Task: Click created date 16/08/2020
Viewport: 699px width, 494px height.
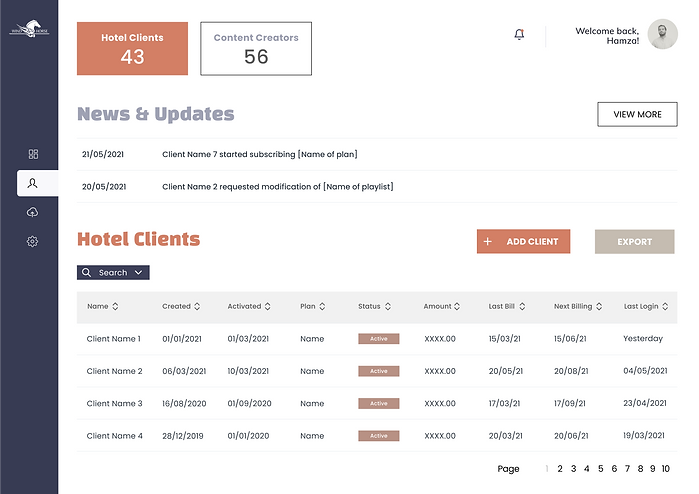Action: click(184, 403)
